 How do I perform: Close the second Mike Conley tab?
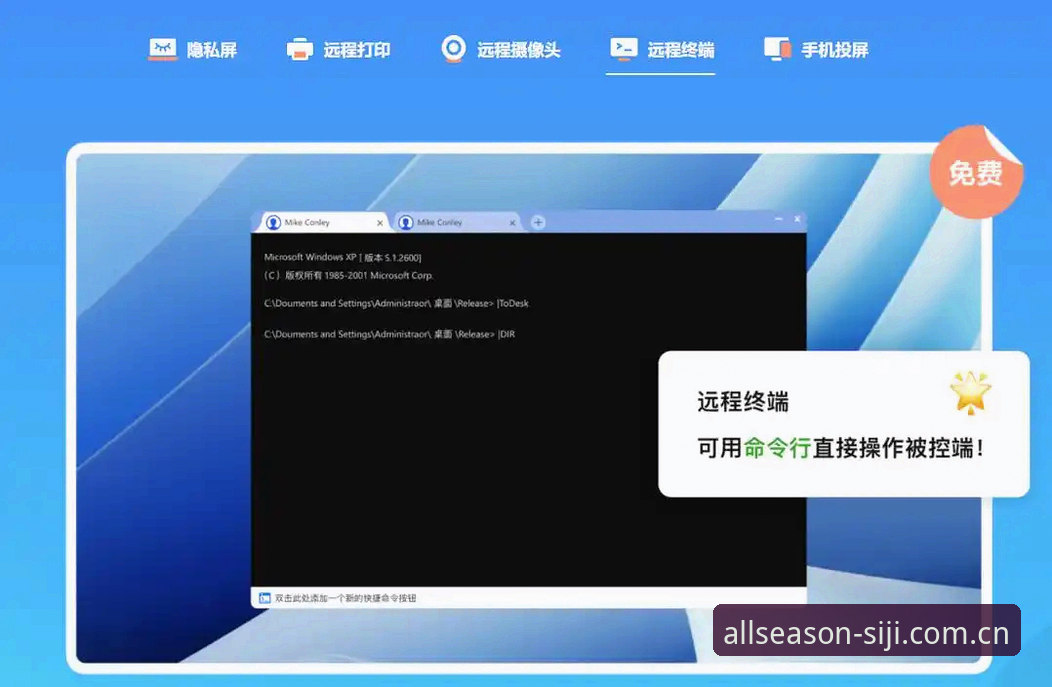coord(512,223)
